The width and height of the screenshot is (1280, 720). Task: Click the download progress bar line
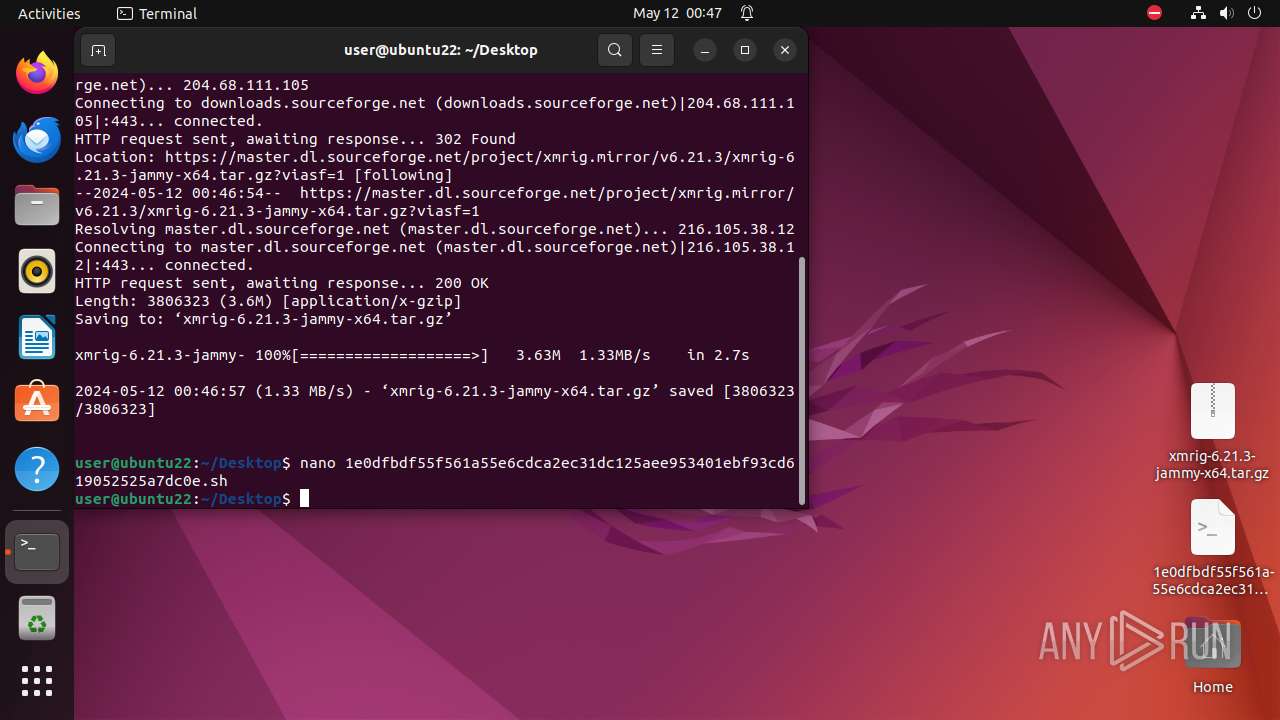[x=412, y=355]
